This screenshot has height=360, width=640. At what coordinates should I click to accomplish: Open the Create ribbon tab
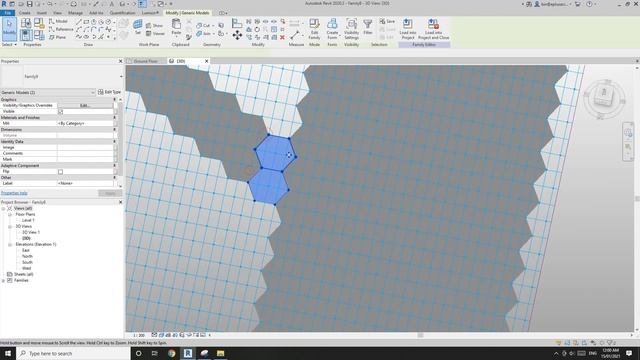pos(24,13)
